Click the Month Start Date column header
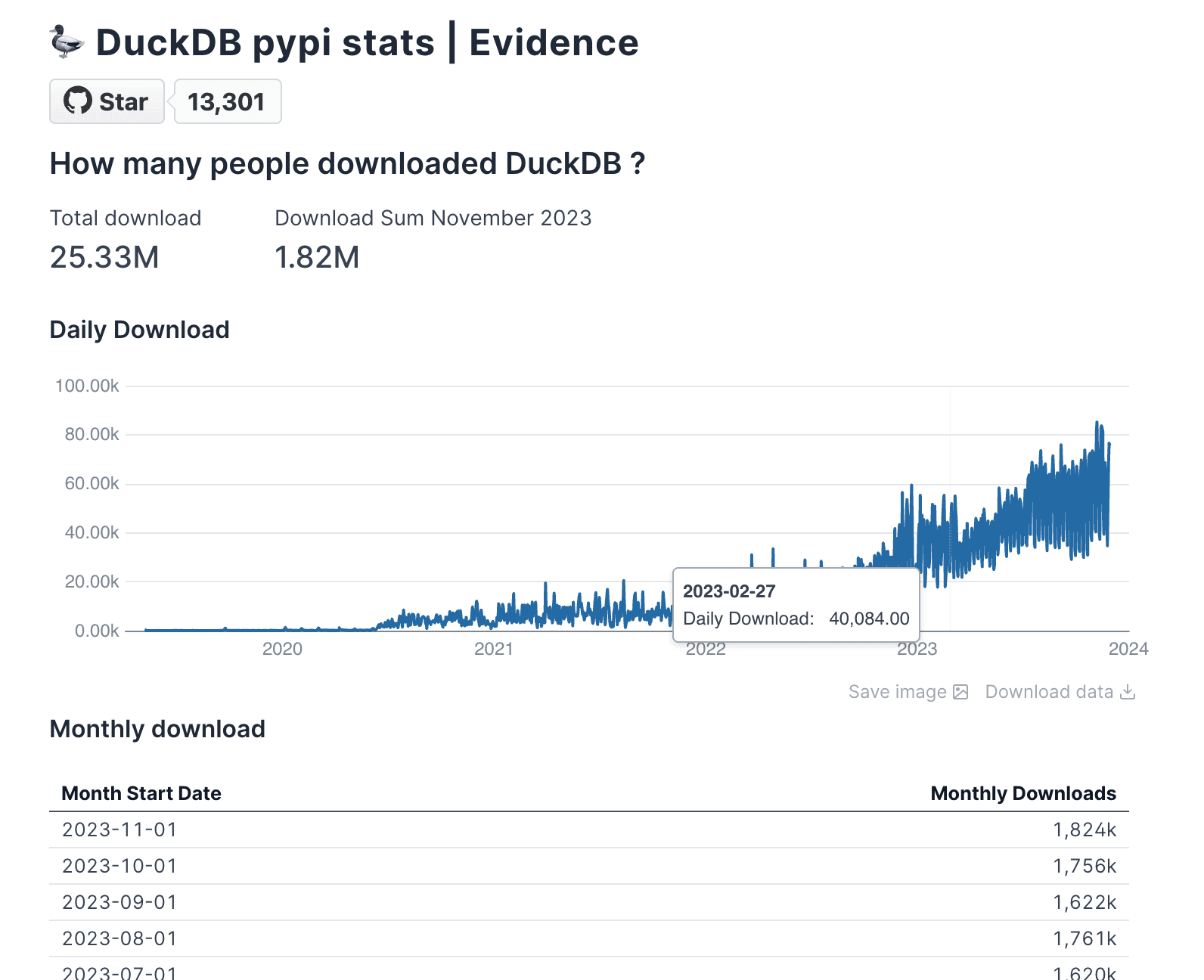1204x980 pixels. (141, 793)
